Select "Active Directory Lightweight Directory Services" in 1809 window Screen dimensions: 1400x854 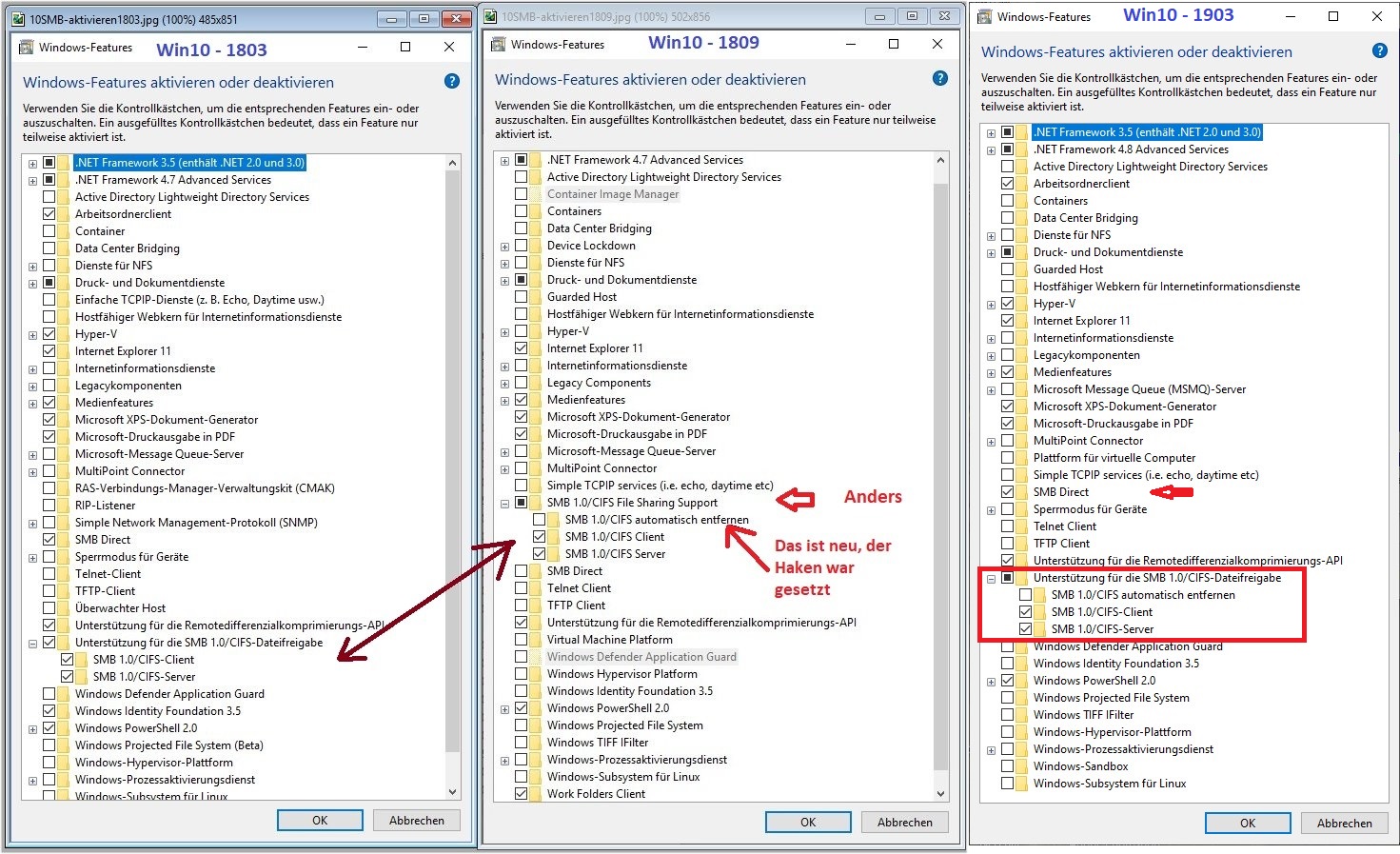click(x=664, y=177)
